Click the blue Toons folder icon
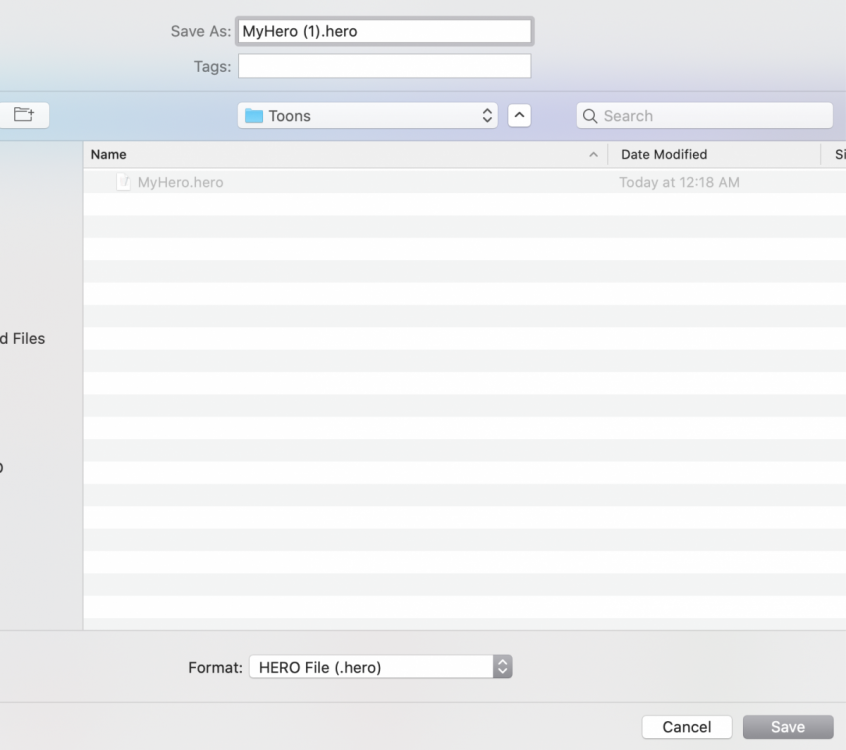The width and height of the screenshot is (846, 750). pos(254,116)
